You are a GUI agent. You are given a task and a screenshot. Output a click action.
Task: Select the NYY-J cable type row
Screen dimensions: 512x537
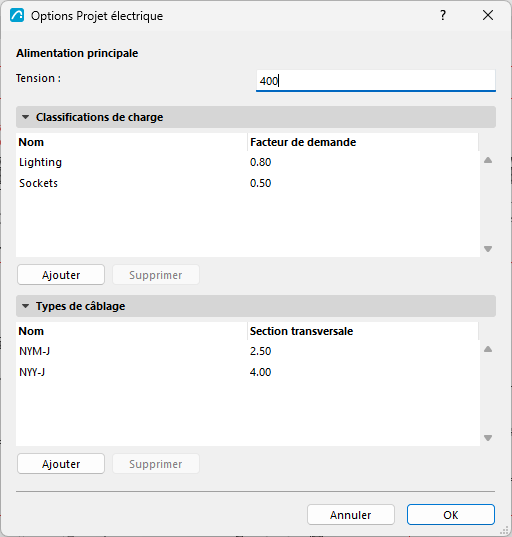point(248,372)
